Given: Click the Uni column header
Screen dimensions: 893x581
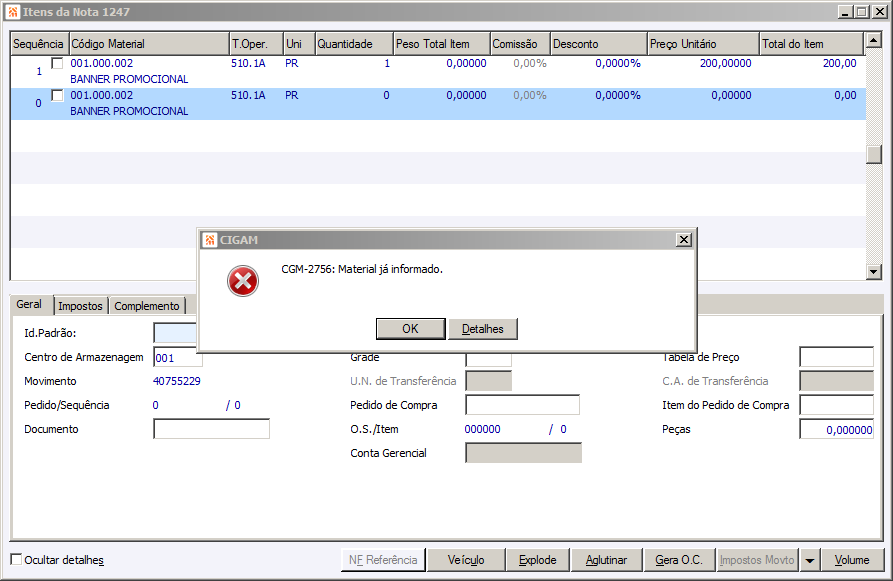Looking at the screenshot, I should point(299,44).
